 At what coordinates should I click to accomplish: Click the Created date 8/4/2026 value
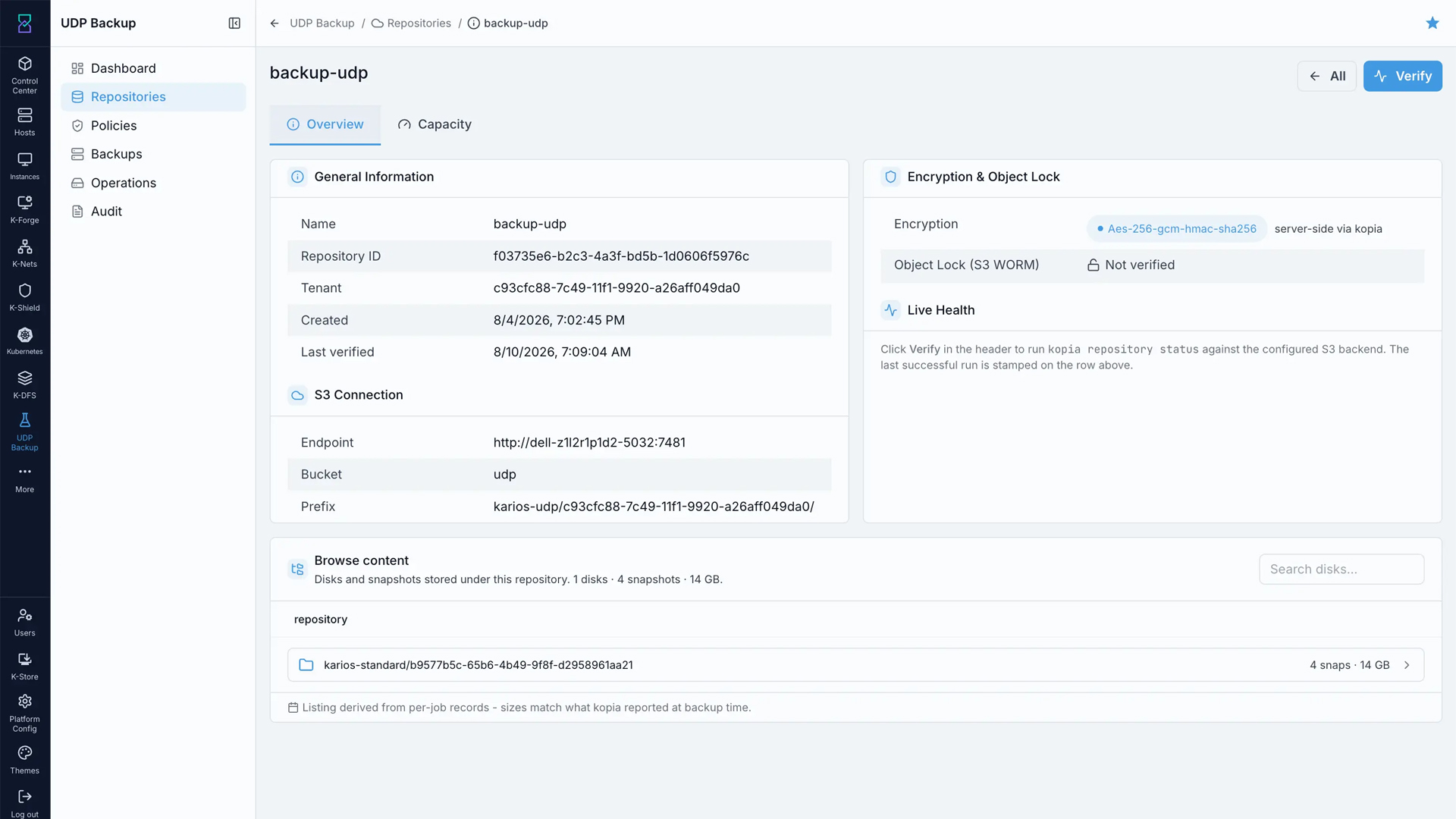pyautogui.click(x=559, y=320)
